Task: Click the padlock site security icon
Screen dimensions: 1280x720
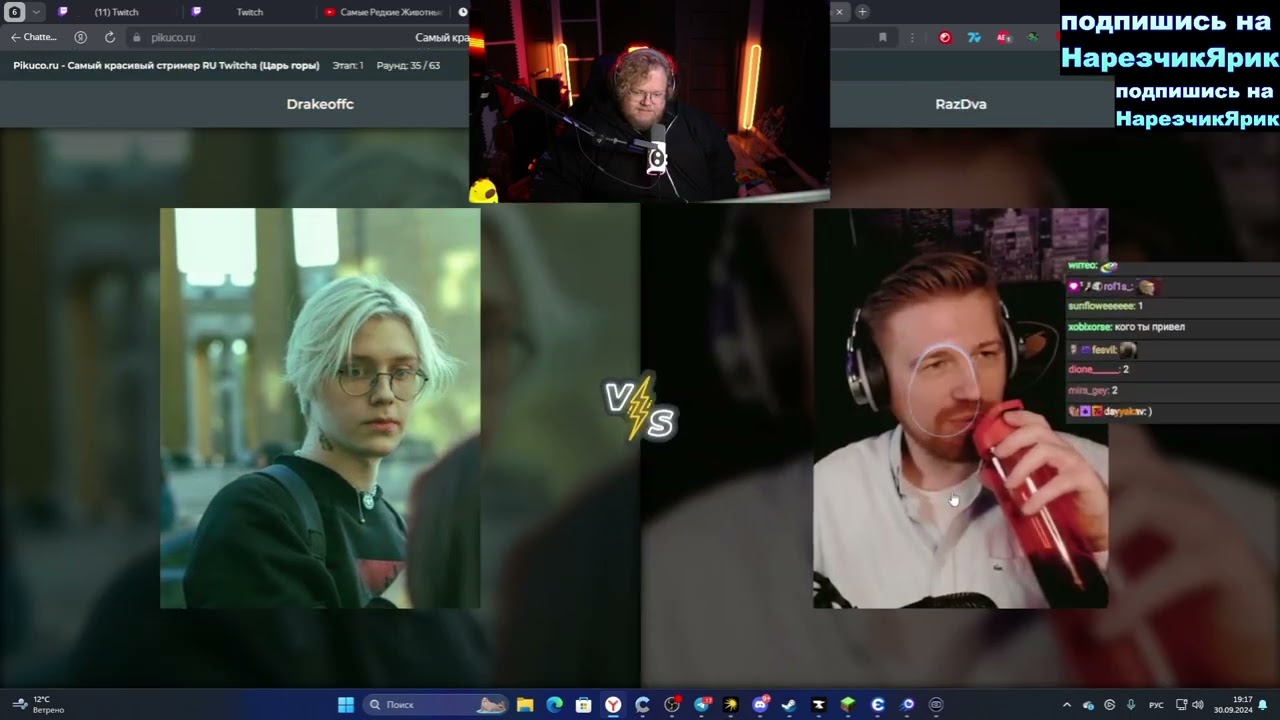Action: click(137, 38)
